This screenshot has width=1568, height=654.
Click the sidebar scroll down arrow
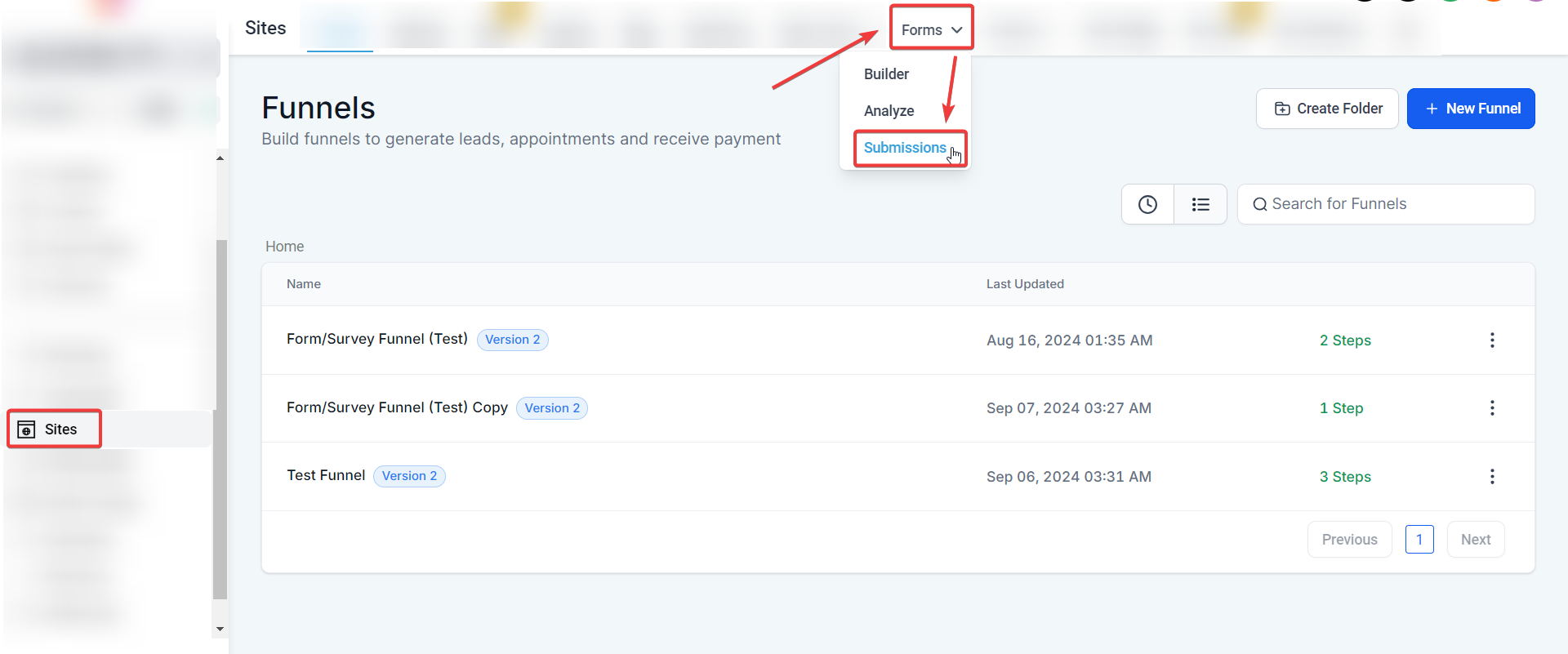220,630
